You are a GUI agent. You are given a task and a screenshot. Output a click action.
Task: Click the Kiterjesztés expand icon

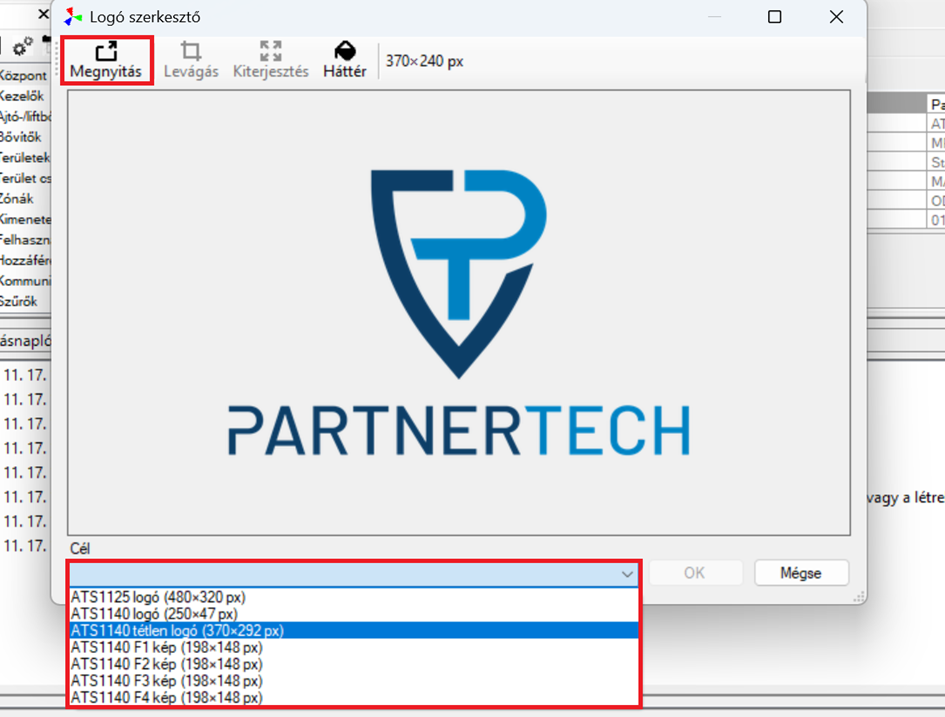270,52
